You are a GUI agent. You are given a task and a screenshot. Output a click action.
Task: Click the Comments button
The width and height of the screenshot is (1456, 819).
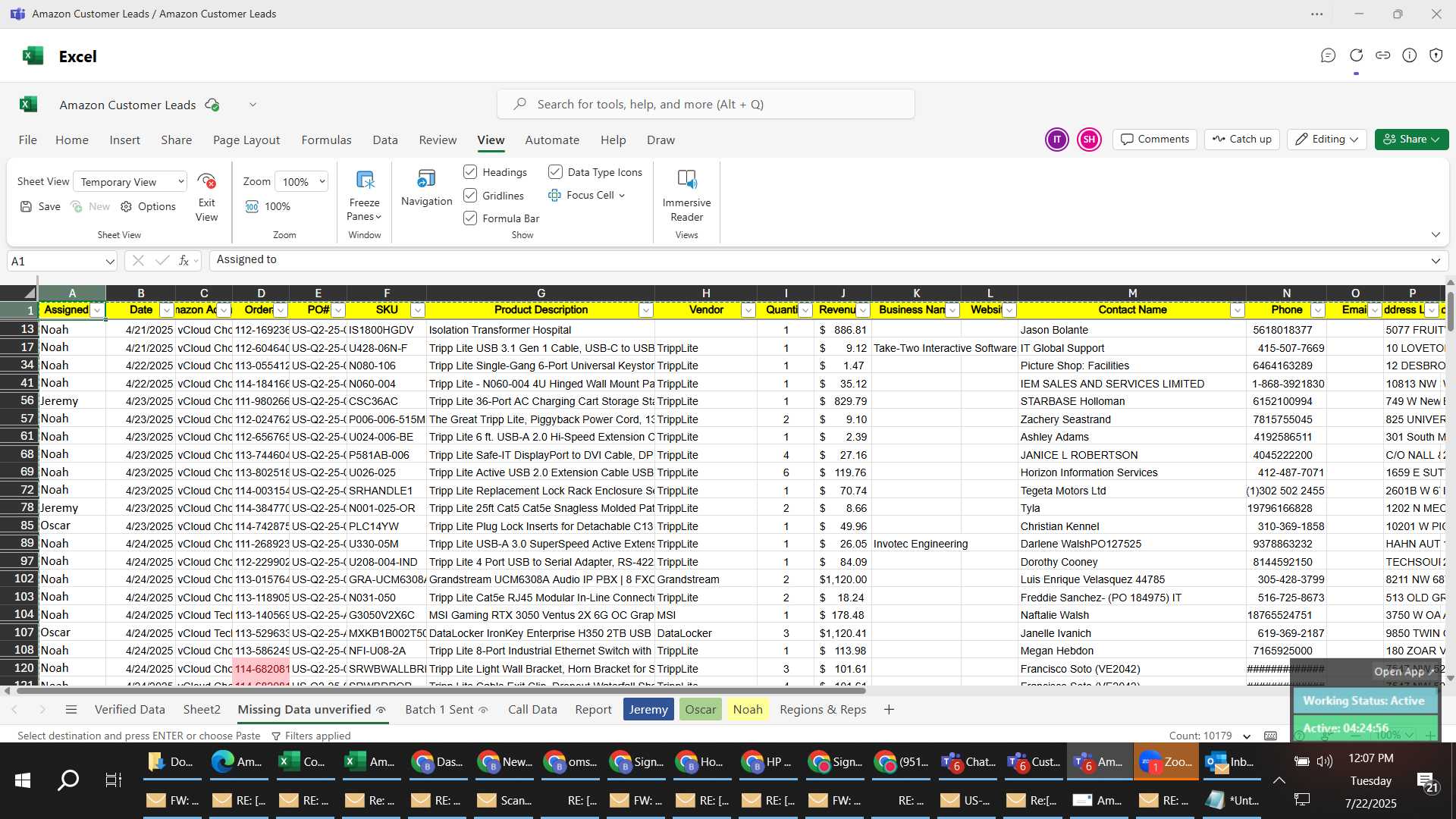point(1155,140)
